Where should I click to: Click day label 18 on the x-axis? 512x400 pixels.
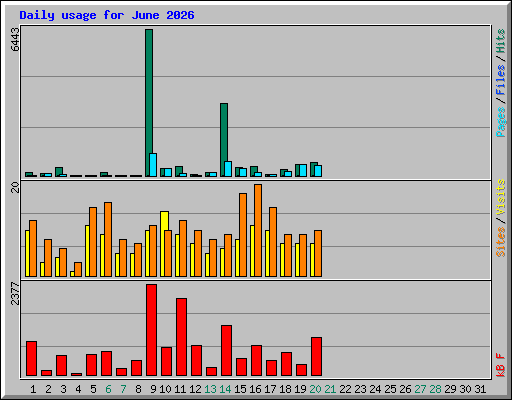point(285,389)
